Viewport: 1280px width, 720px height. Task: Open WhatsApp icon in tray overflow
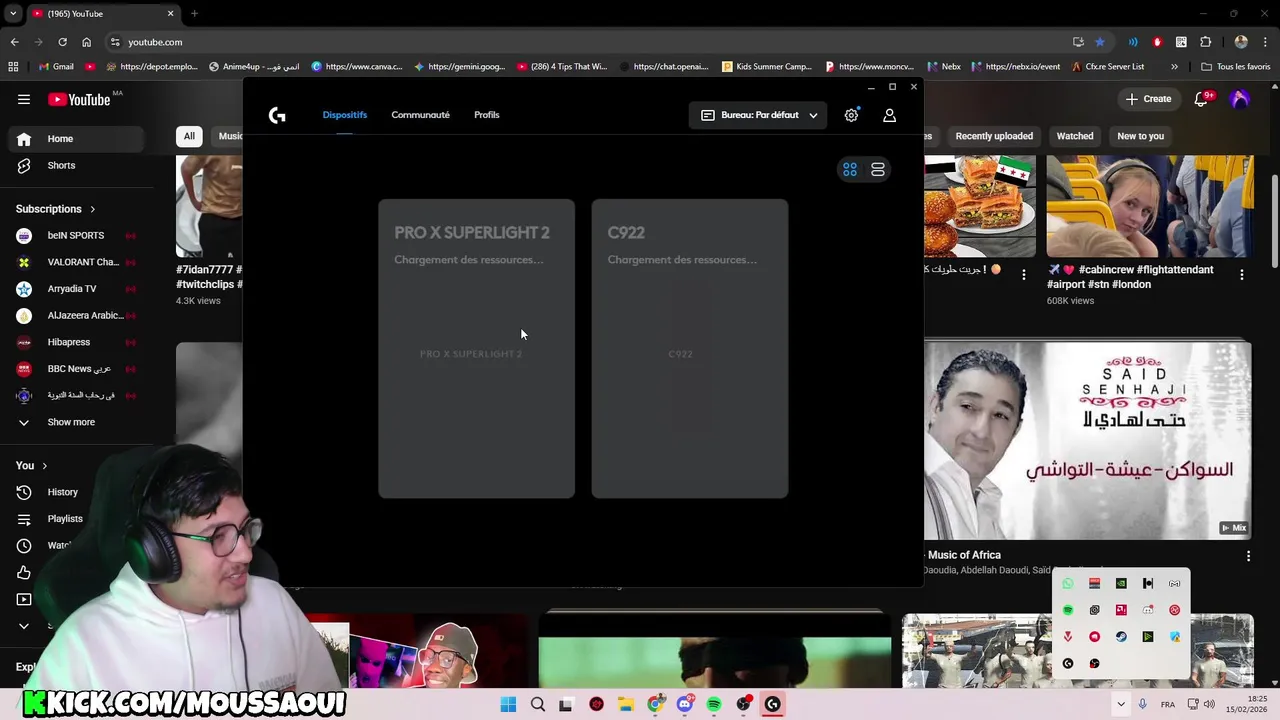click(1068, 584)
